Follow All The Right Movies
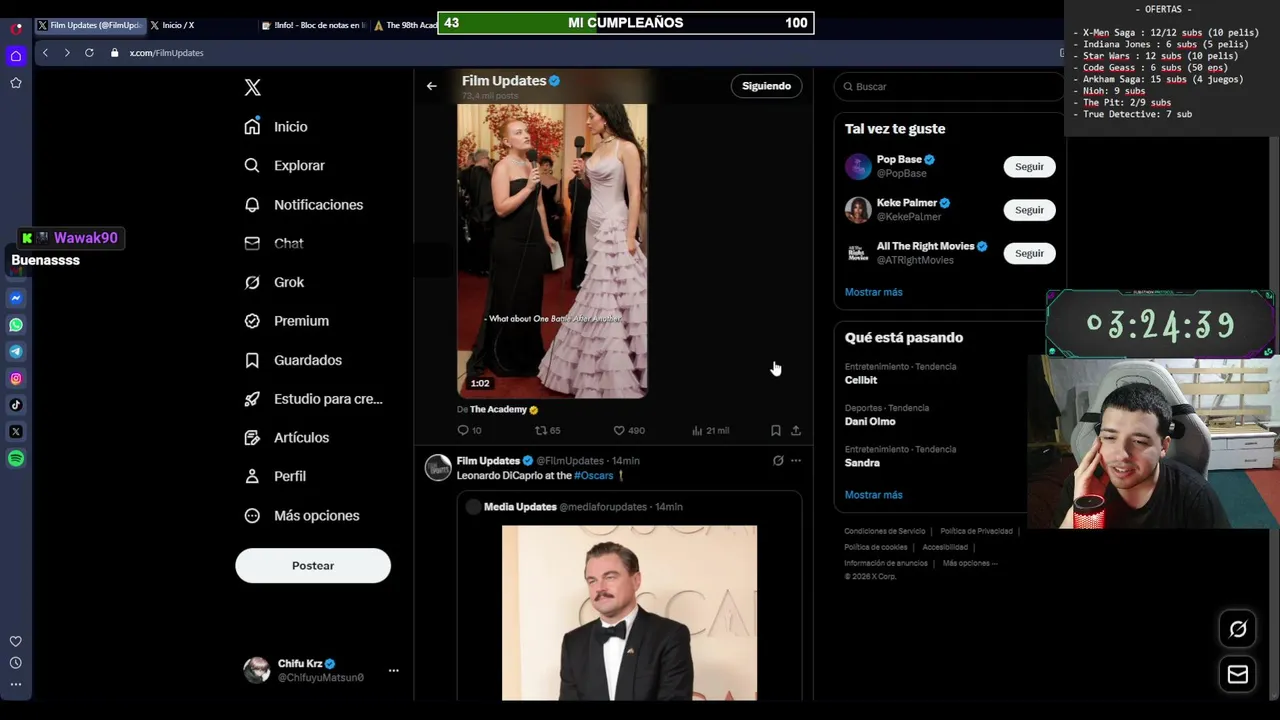Screen dimensions: 1280x720 coord(1029,254)
